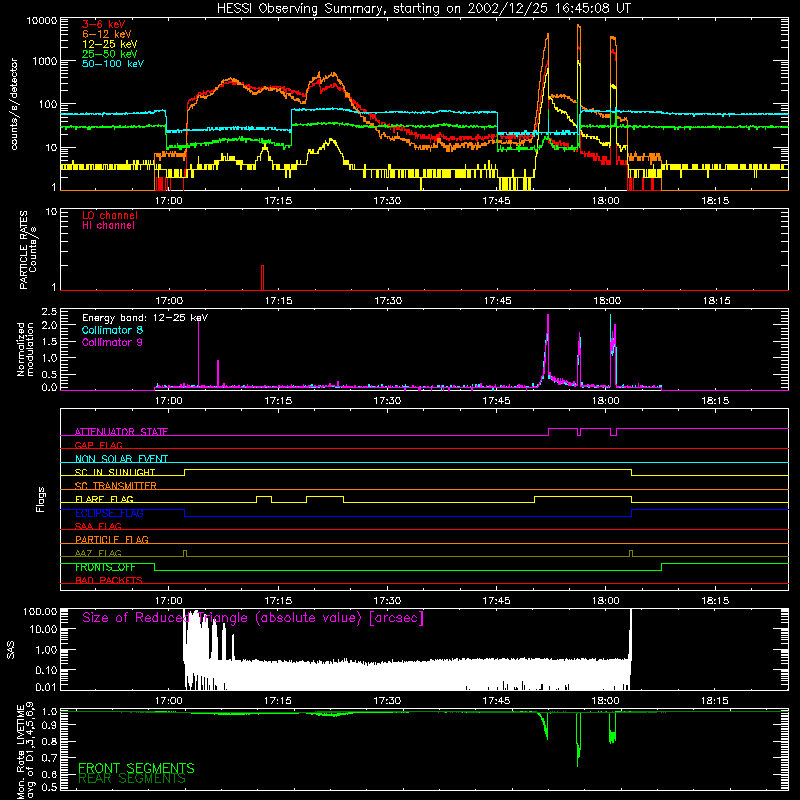800x800 pixels.
Task: Select the 6-12 keV legend label
Action: click(x=107, y=34)
